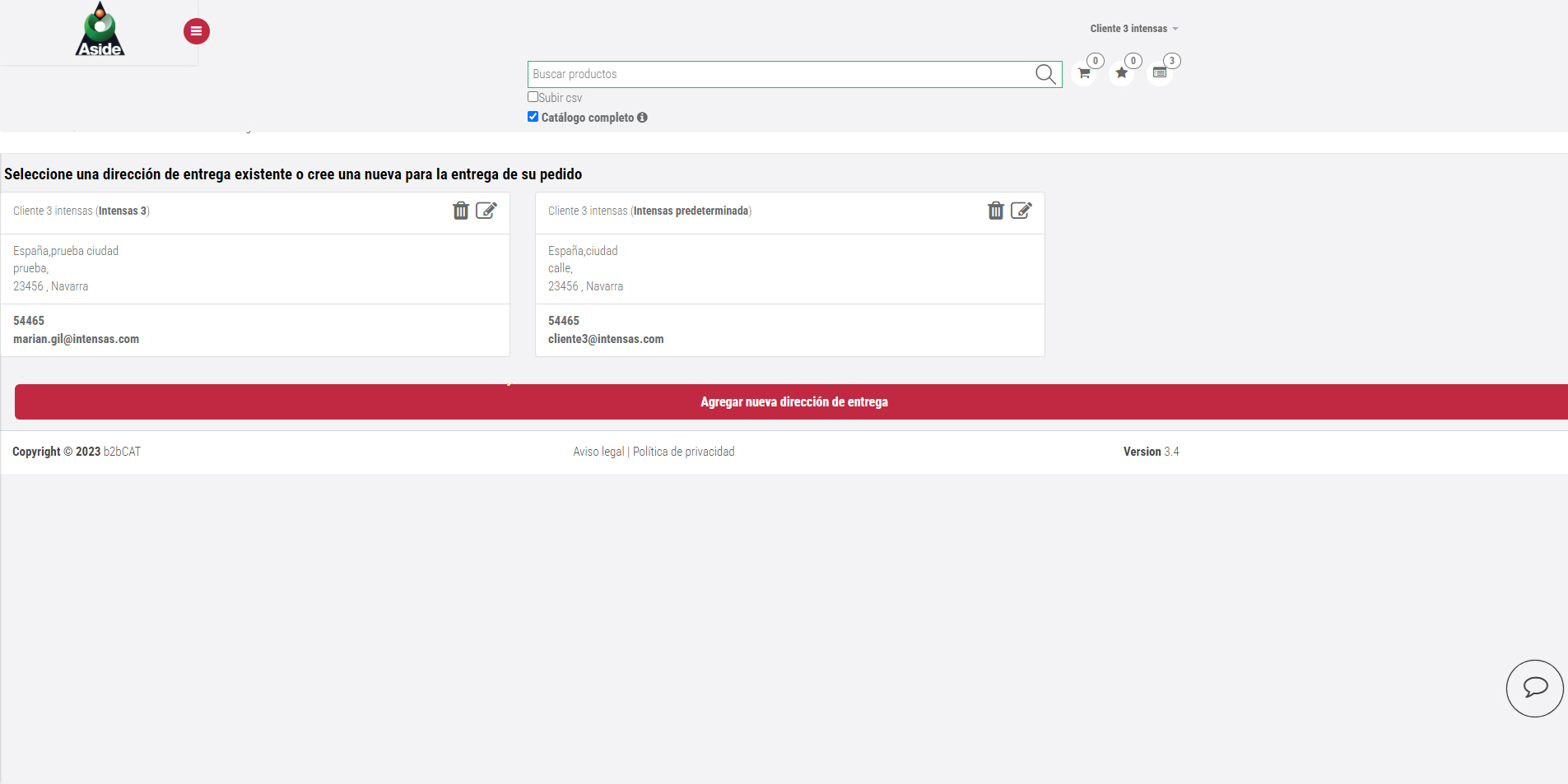This screenshot has width=1568, height=784.
Task: Focus the Buscar productos search field
Action: (778, 74)
